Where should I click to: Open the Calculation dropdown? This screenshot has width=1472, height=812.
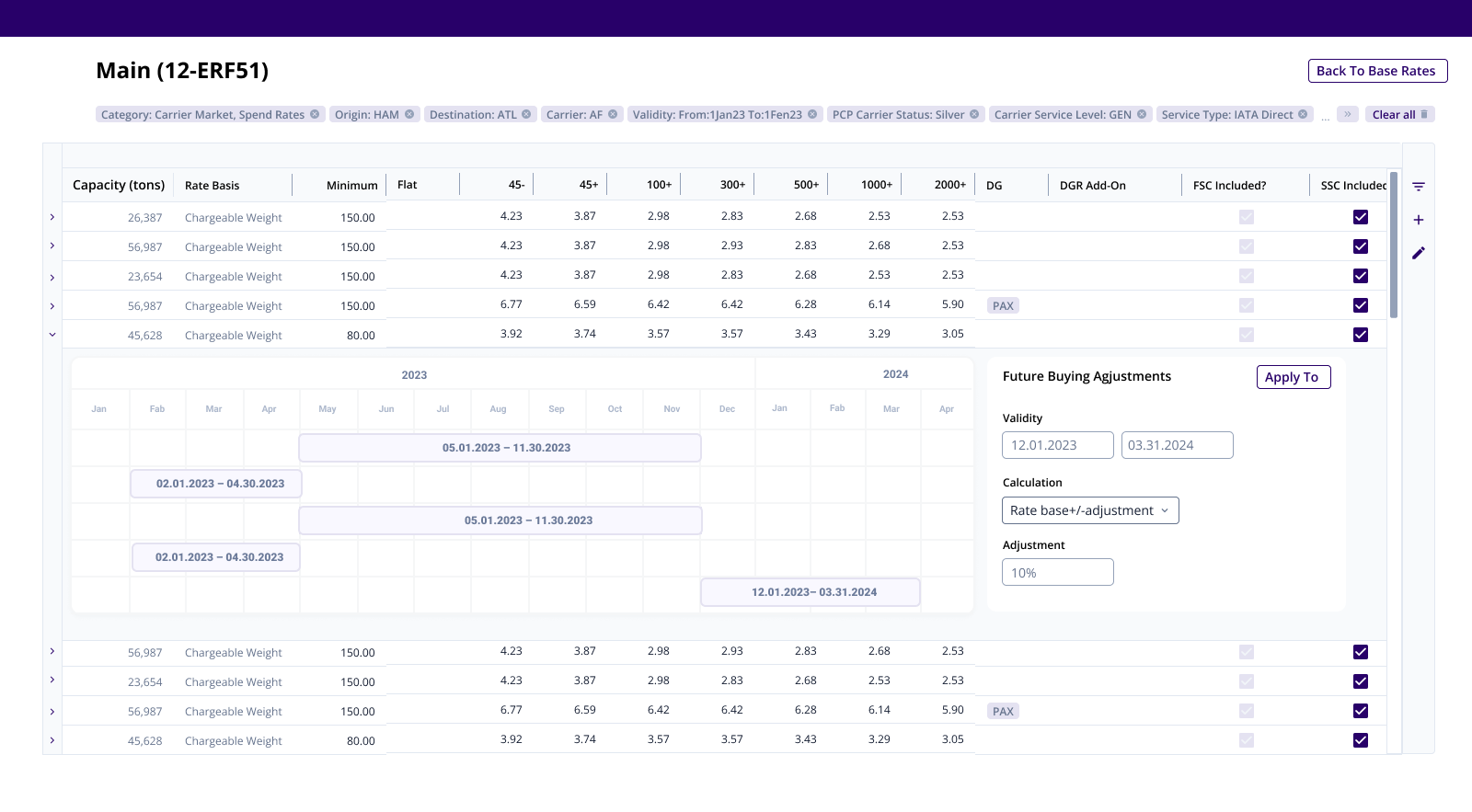pos(1090,510)
